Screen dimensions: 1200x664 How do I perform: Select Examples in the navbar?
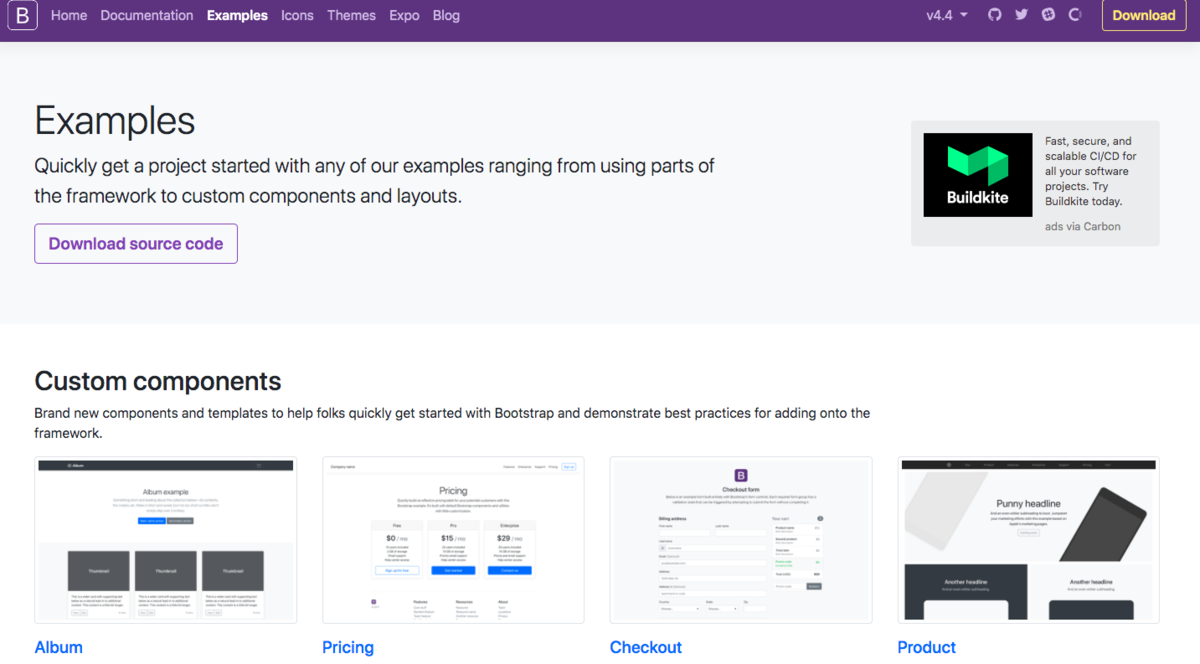(x=237, y=15)
